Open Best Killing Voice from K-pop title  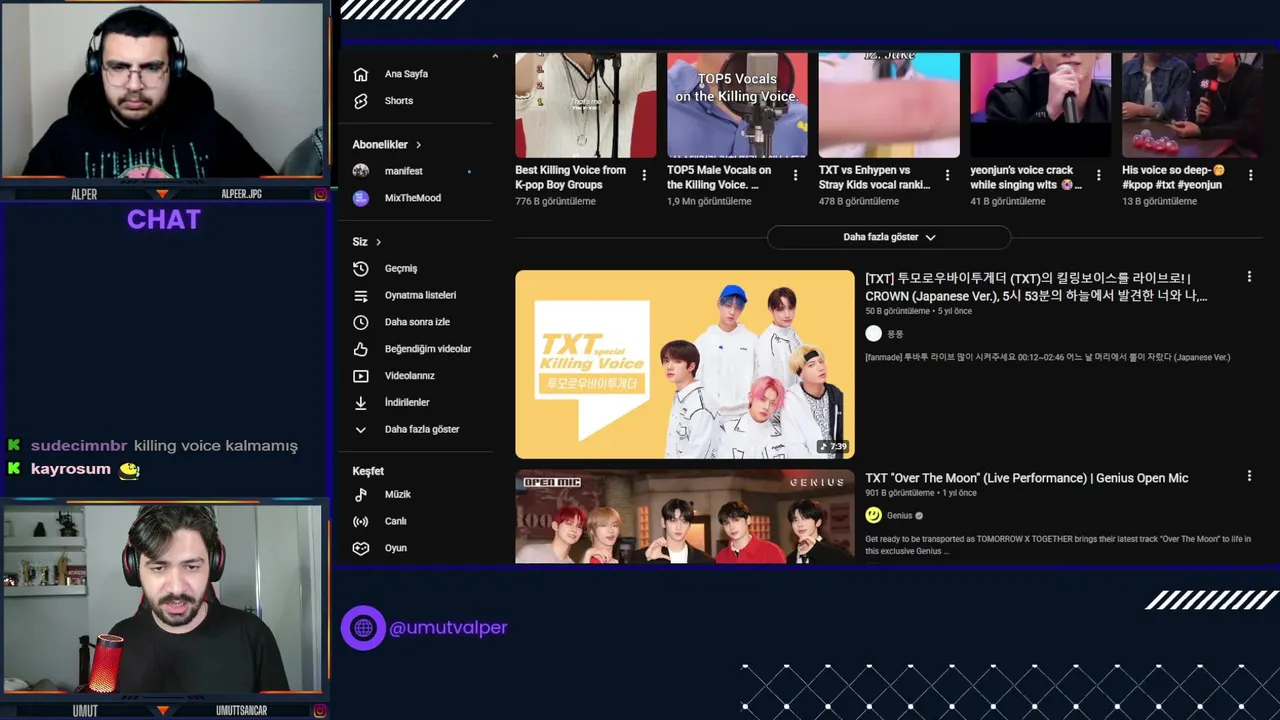(x=571, y=177)
